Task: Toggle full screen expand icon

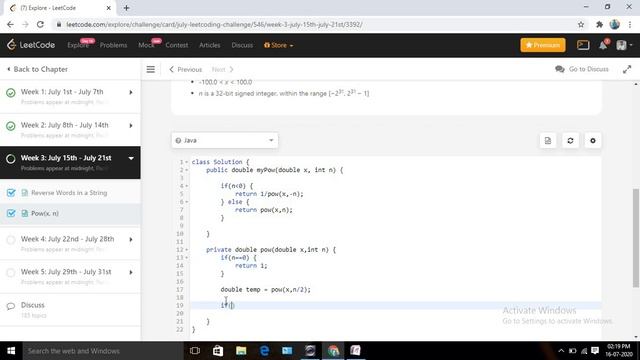Action: [x=627, y=69]
